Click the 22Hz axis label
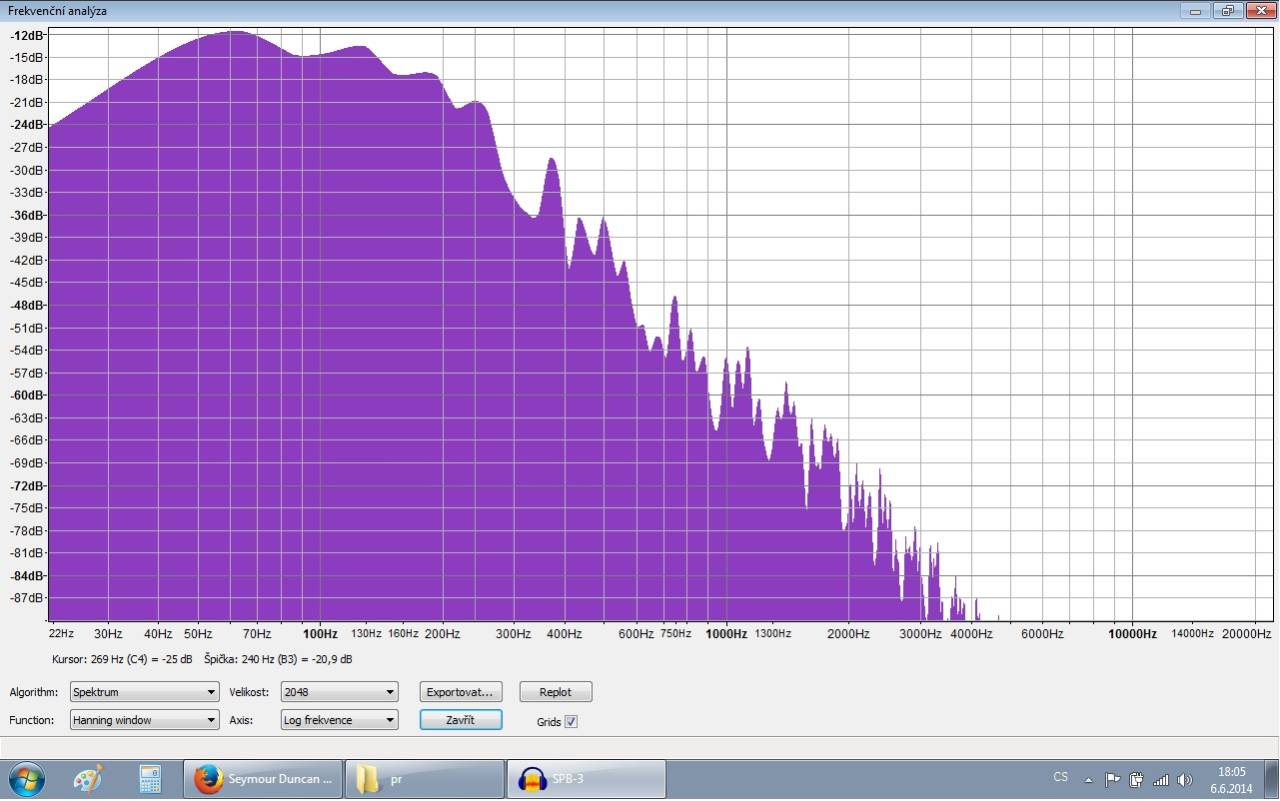1280x801 pixels. point(61,634)
